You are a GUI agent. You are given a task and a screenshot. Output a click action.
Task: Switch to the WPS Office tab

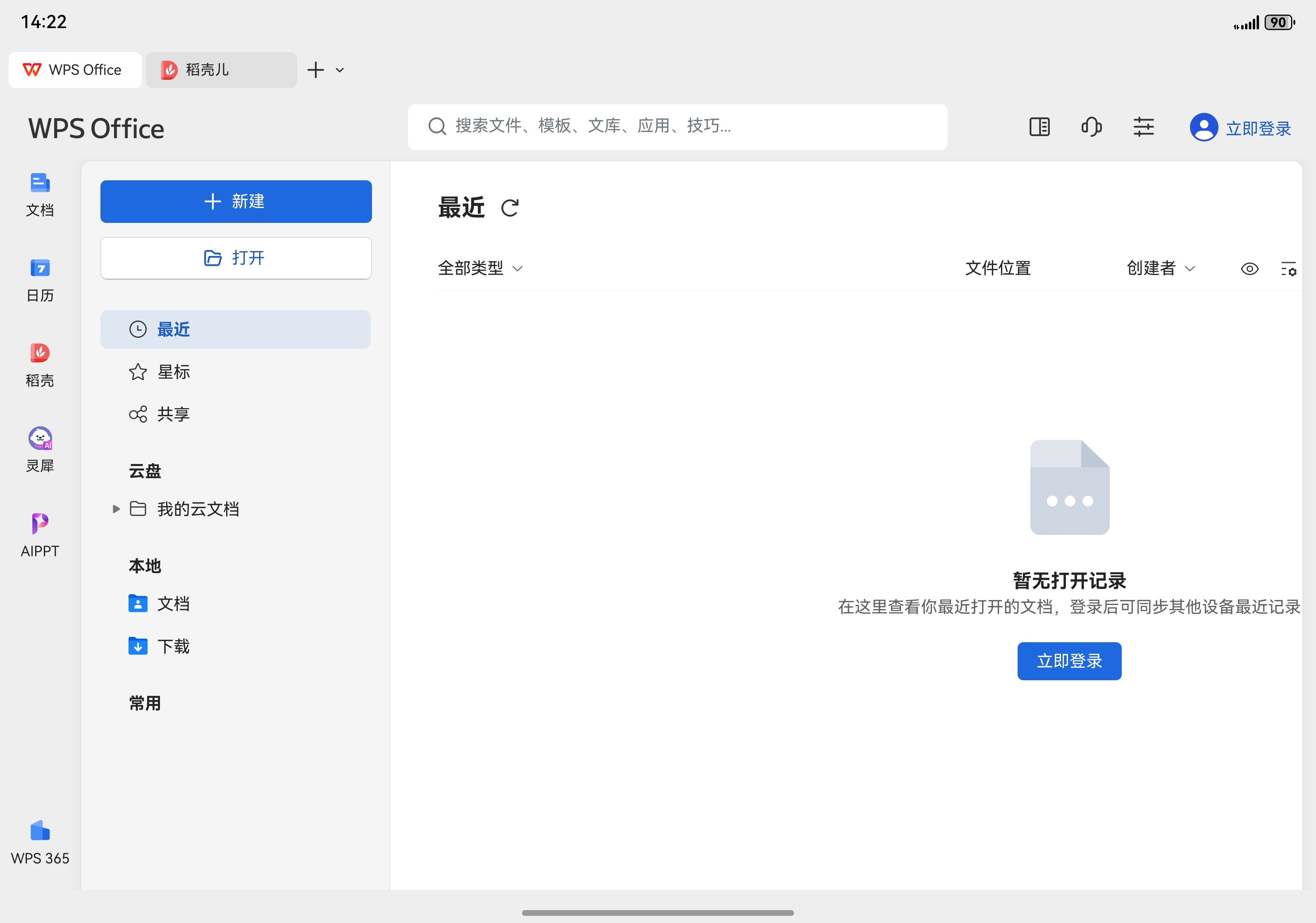pyautogui.click(x=75, y=70)
